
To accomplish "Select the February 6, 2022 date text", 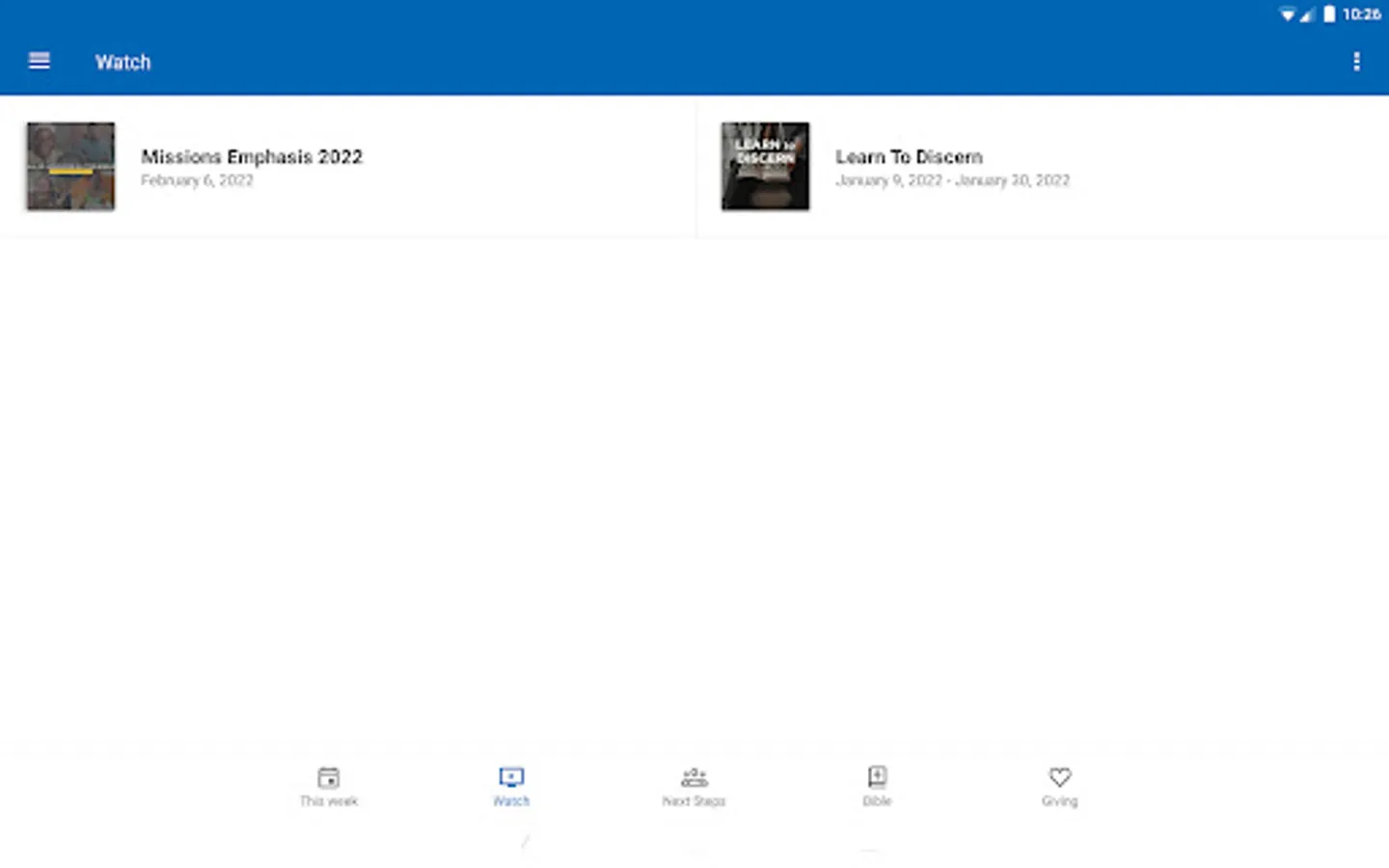I will tap(197, 180).
